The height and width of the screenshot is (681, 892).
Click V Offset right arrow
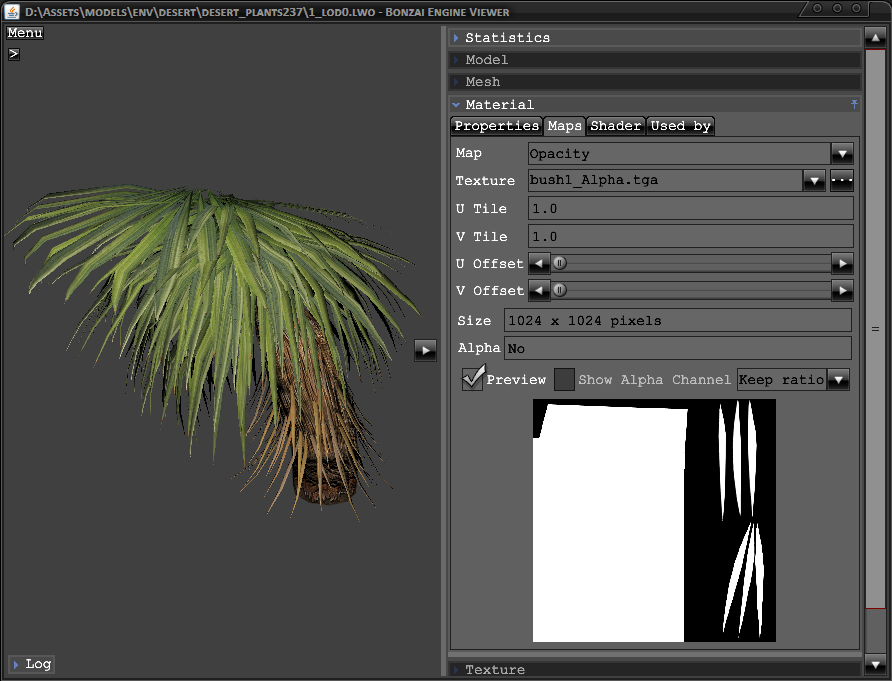click(x=842, y=291)
